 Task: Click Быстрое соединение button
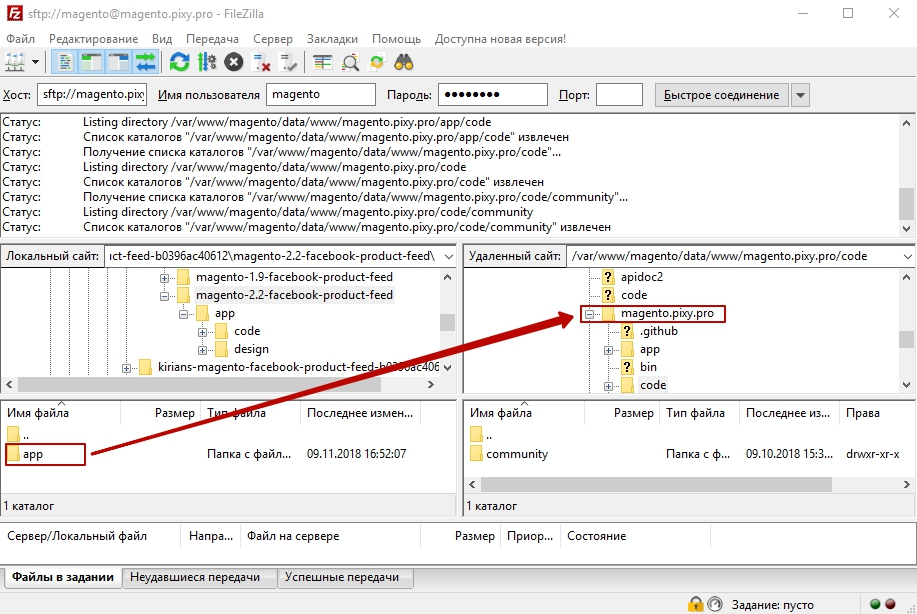coord(721,95)
